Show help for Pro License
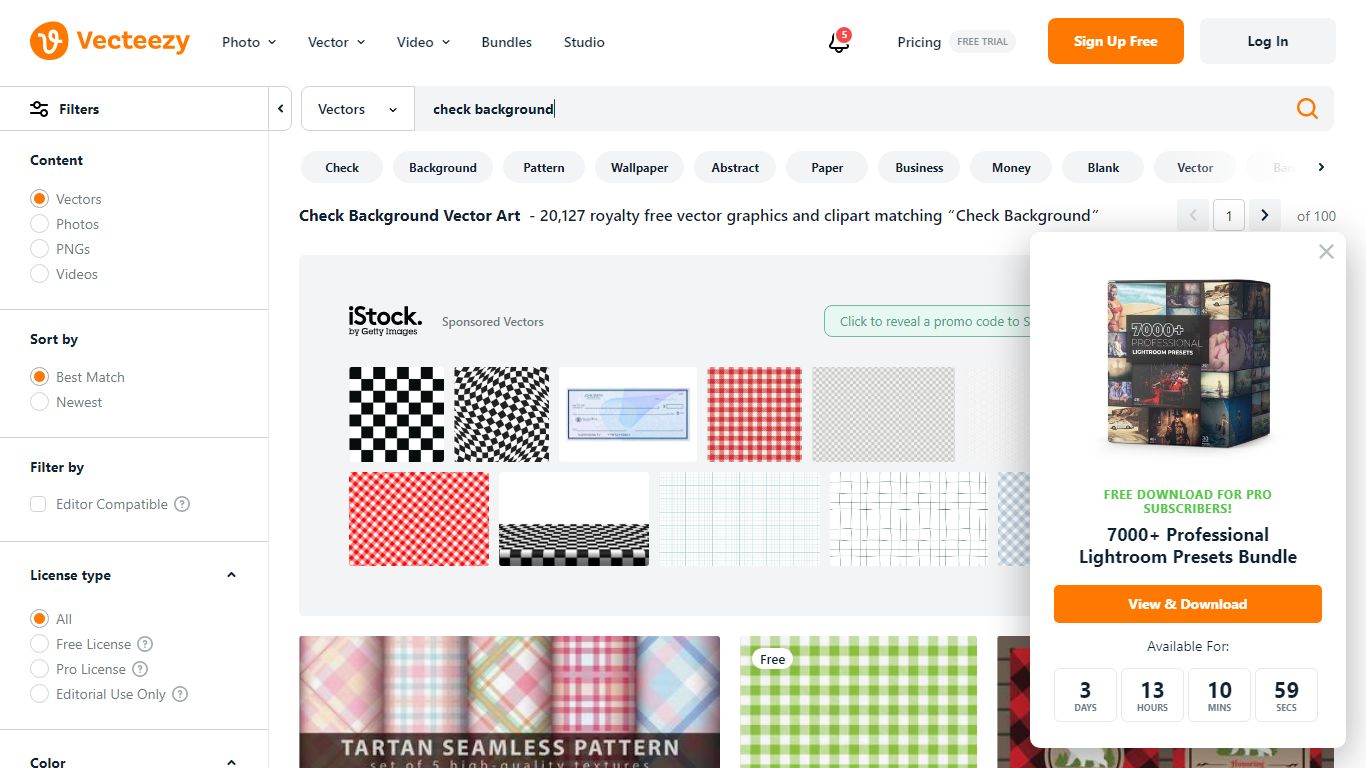 140,669
